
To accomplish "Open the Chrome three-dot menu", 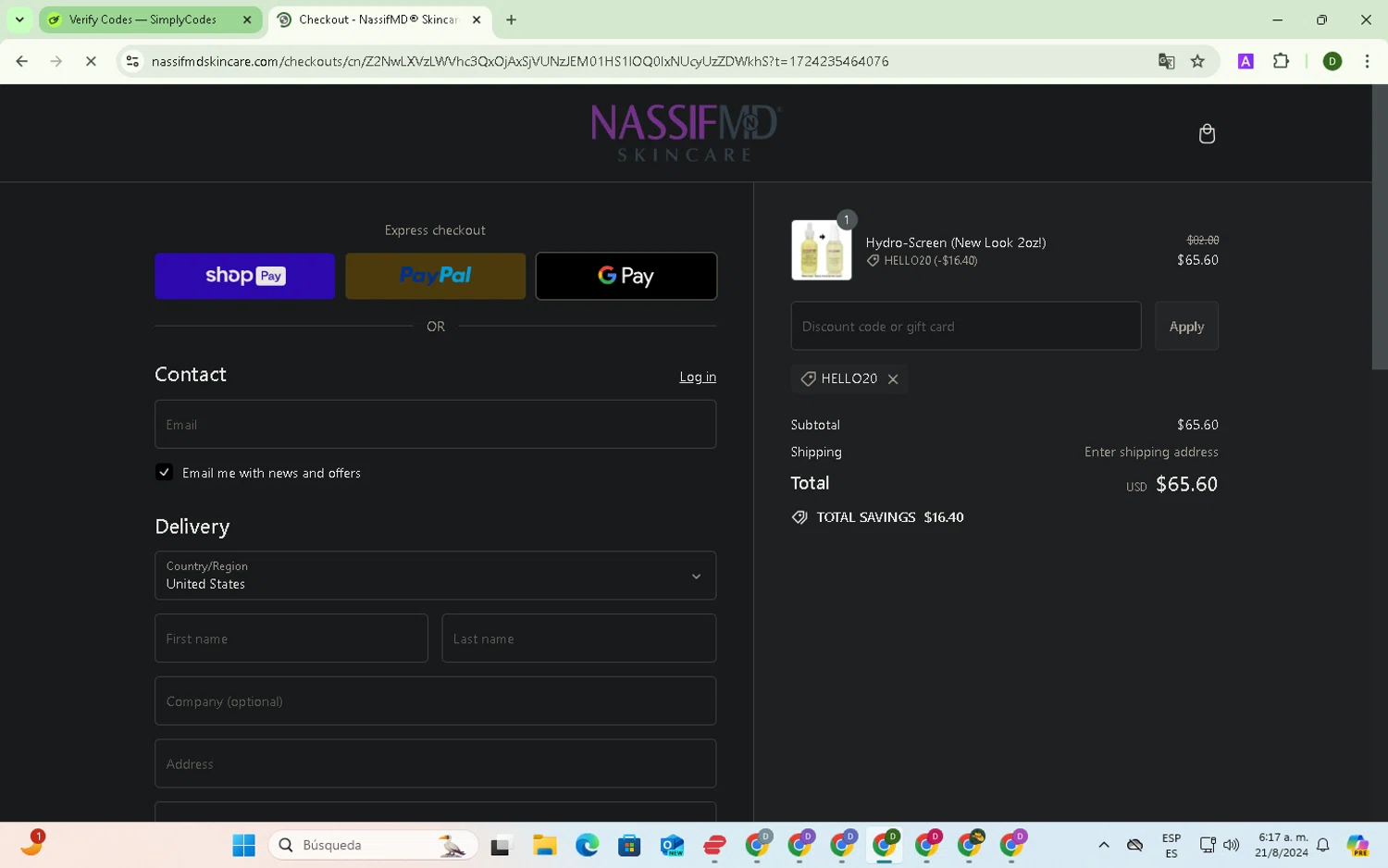I will coord(1367,61).
